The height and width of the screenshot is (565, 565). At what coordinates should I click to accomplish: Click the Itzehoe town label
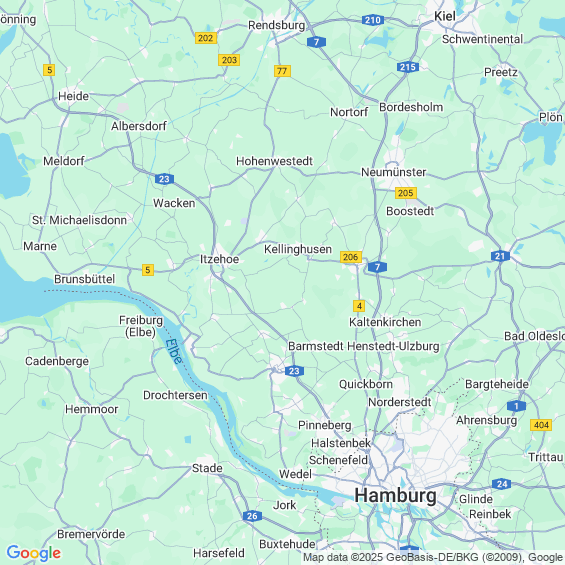pos(219,259)
